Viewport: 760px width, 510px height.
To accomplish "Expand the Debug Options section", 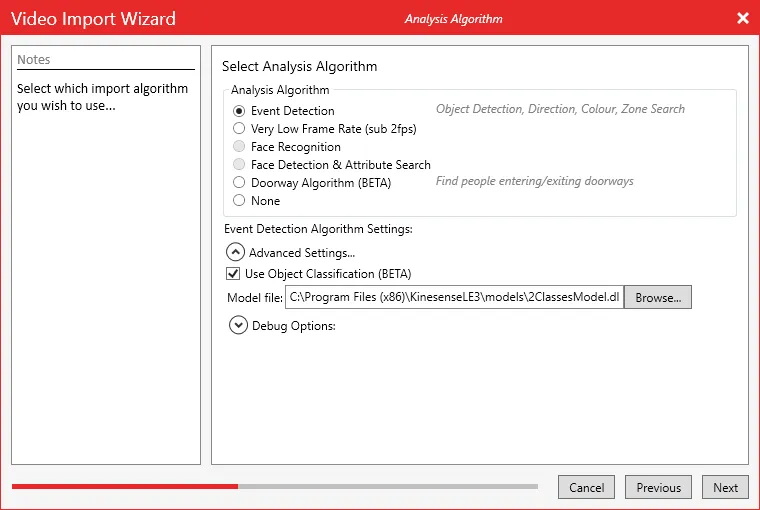I will [238, 325].
